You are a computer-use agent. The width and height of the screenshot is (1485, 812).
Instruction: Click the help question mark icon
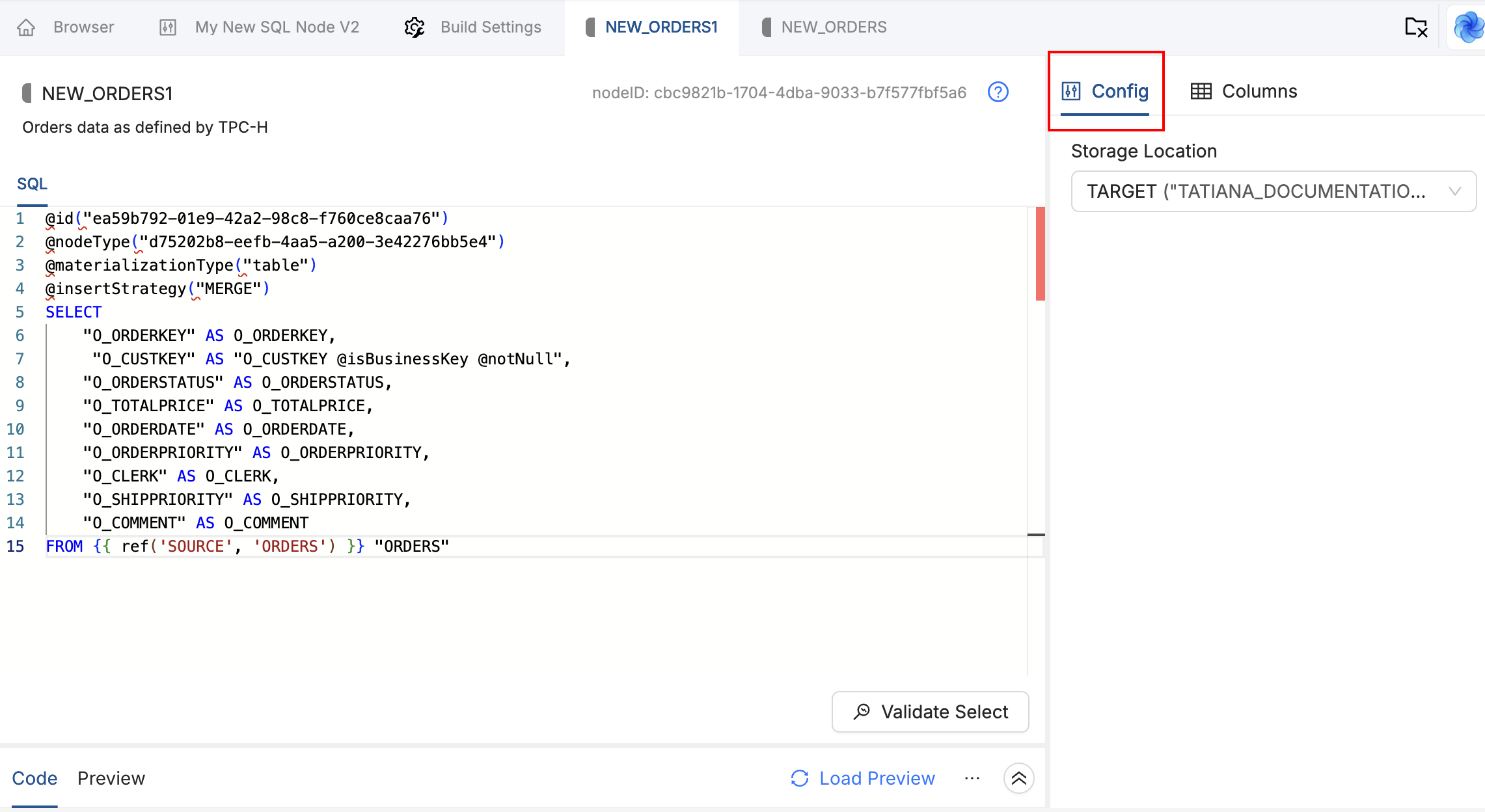pyautogui.click(x=998, y=92)
